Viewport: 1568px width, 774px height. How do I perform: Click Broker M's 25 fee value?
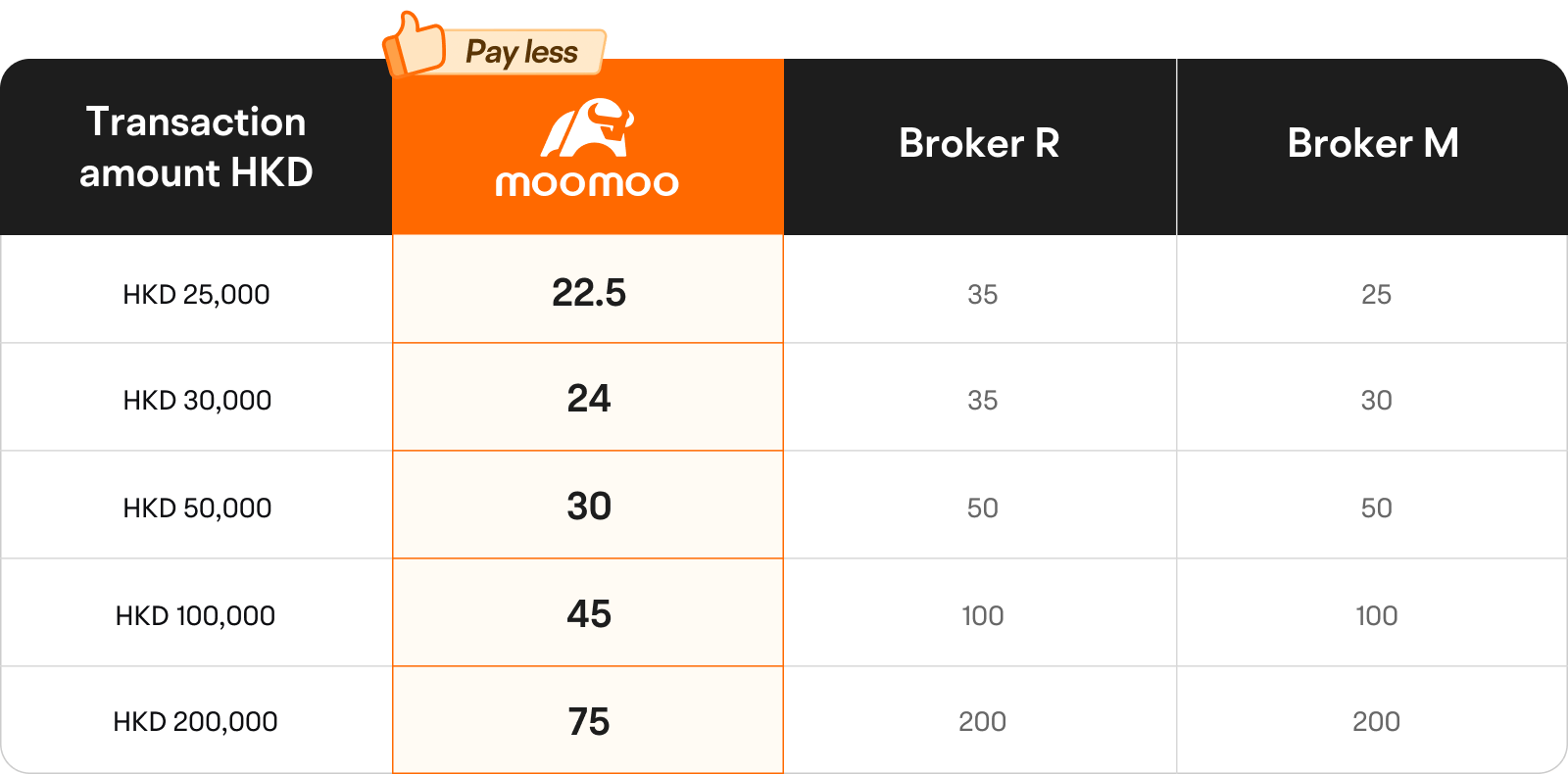1376,294
